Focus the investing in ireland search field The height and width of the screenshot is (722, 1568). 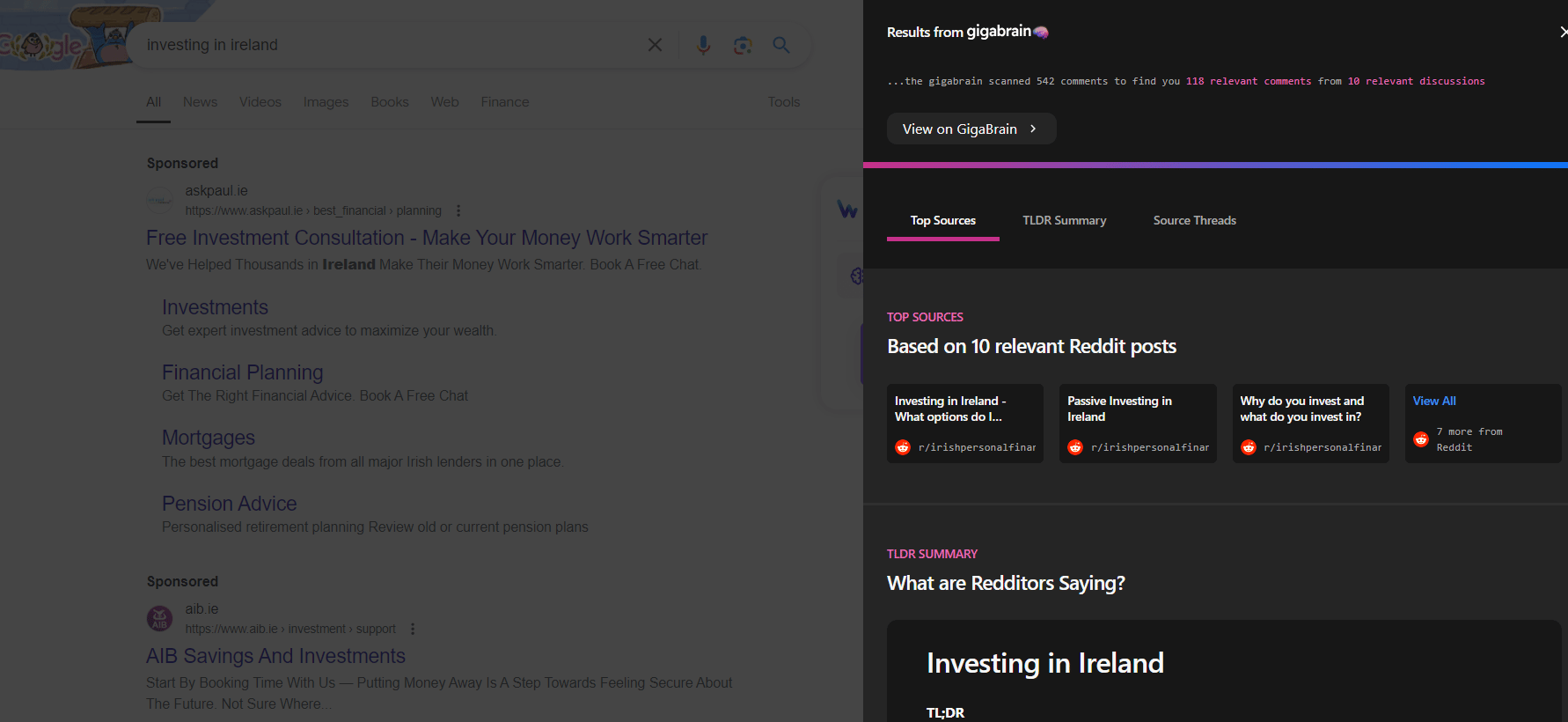(x=387, y=45)
